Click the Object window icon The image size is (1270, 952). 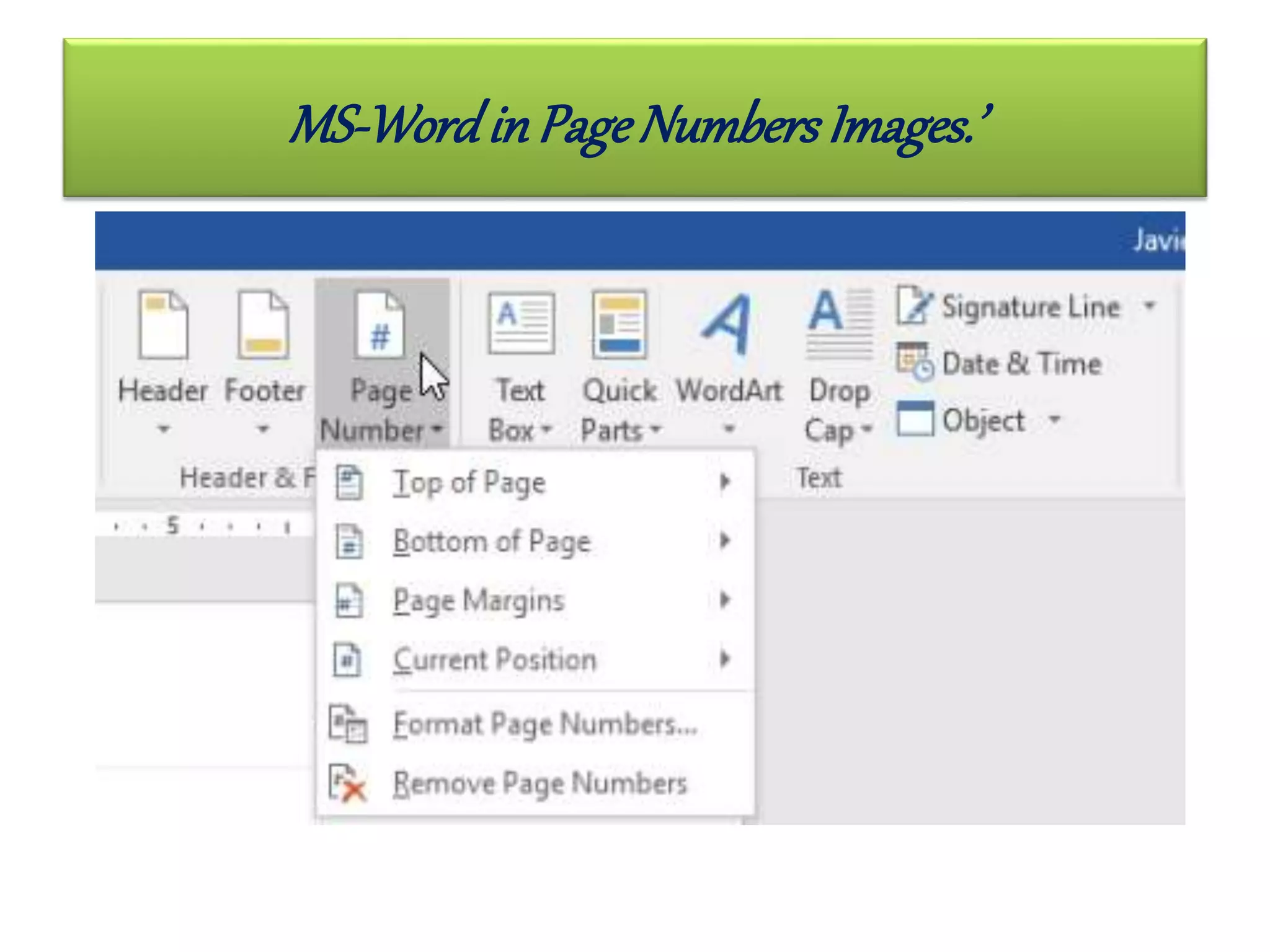[915, 418]
